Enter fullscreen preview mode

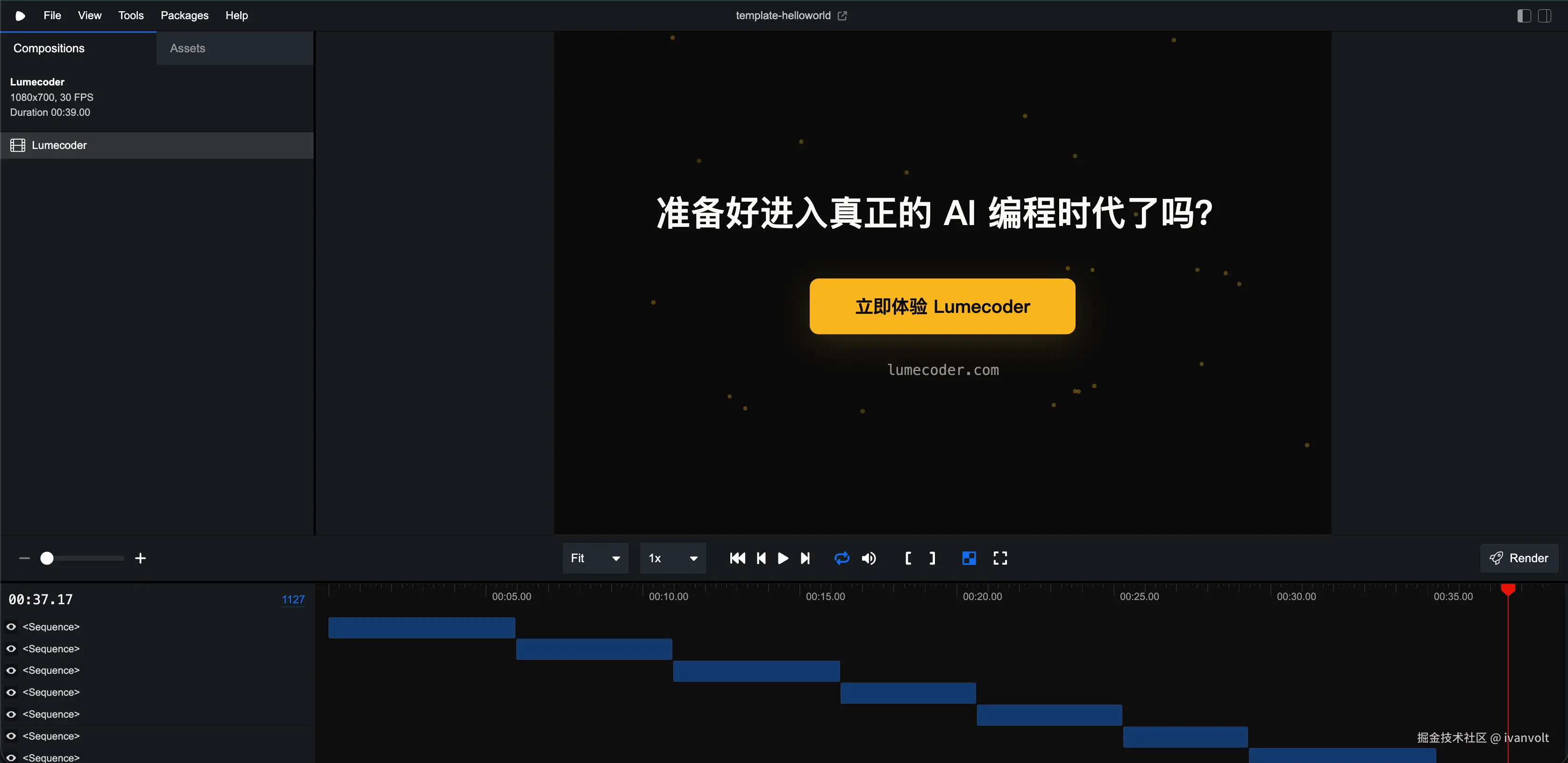coord(1000,558)
